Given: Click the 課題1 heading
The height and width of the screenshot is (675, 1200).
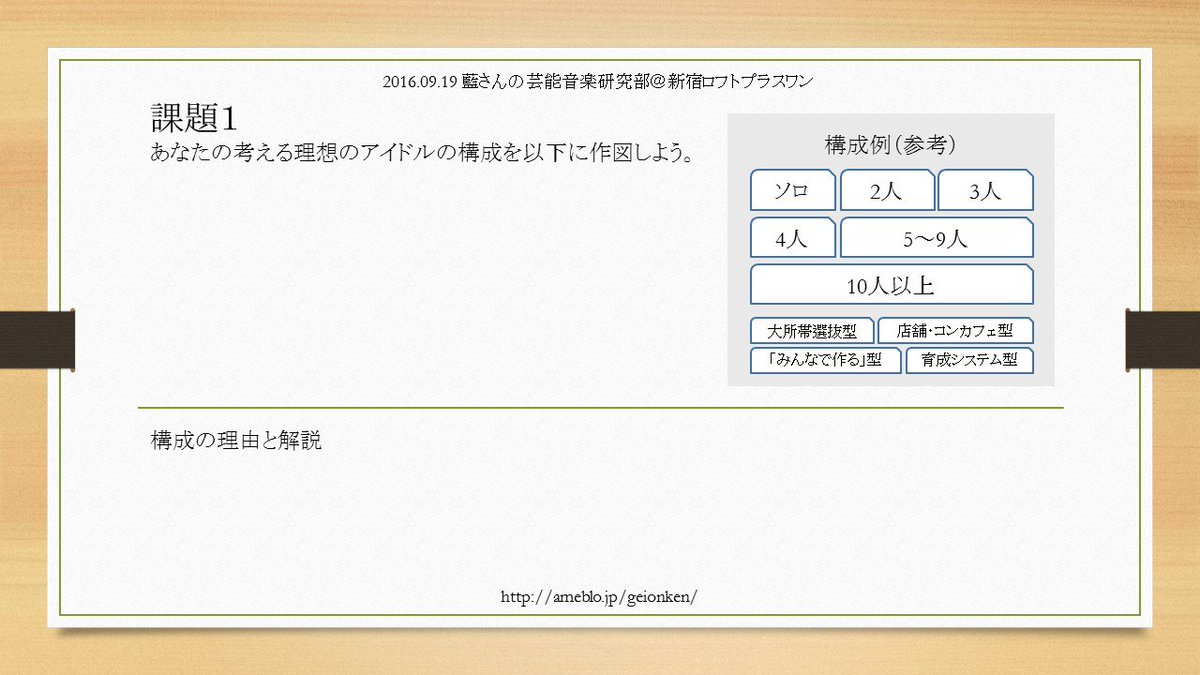Looking at the screenshot, I should (x=193, y=117).
